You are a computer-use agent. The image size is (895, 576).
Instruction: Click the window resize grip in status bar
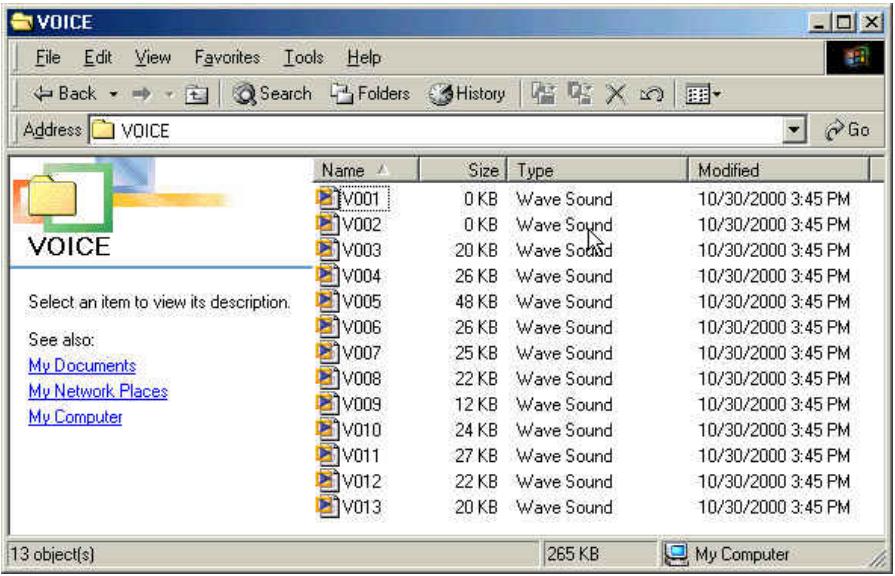877,559
